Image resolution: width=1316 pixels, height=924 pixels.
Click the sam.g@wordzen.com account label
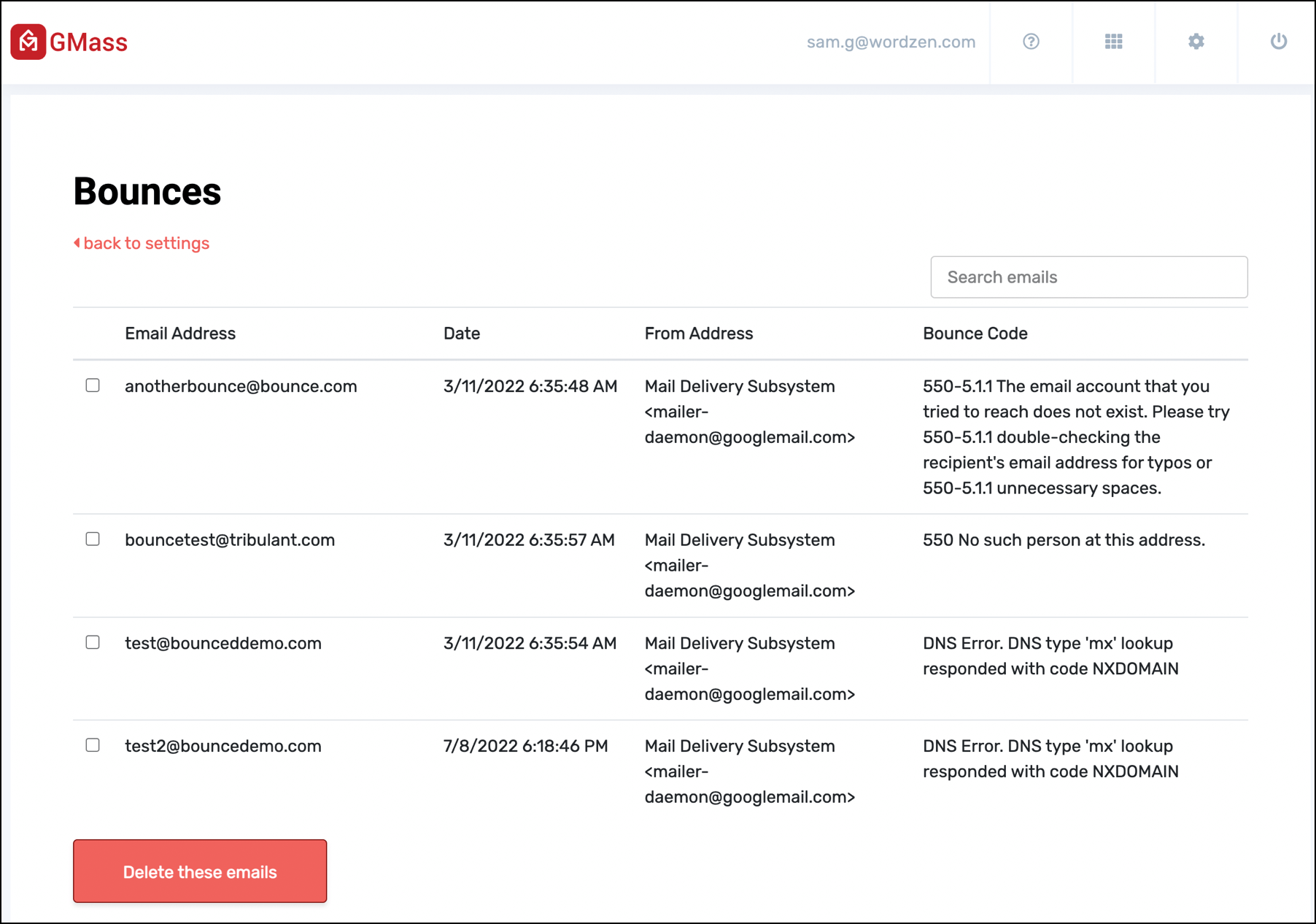pyautogui.click(x=891, y=42)
